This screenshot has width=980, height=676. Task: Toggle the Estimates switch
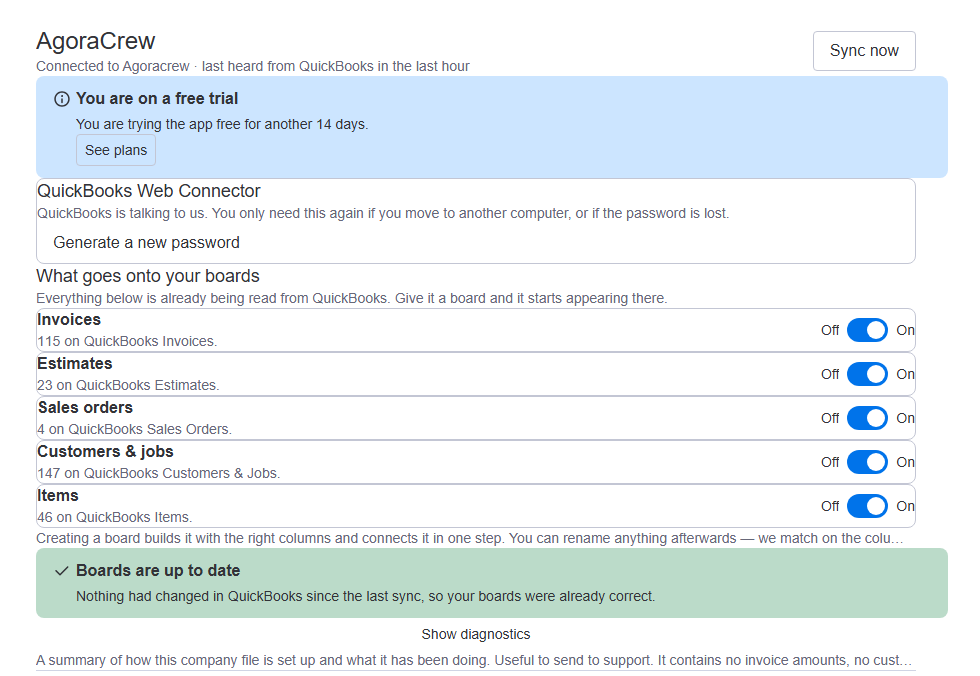pyautogui.click(x=867, y=374)
